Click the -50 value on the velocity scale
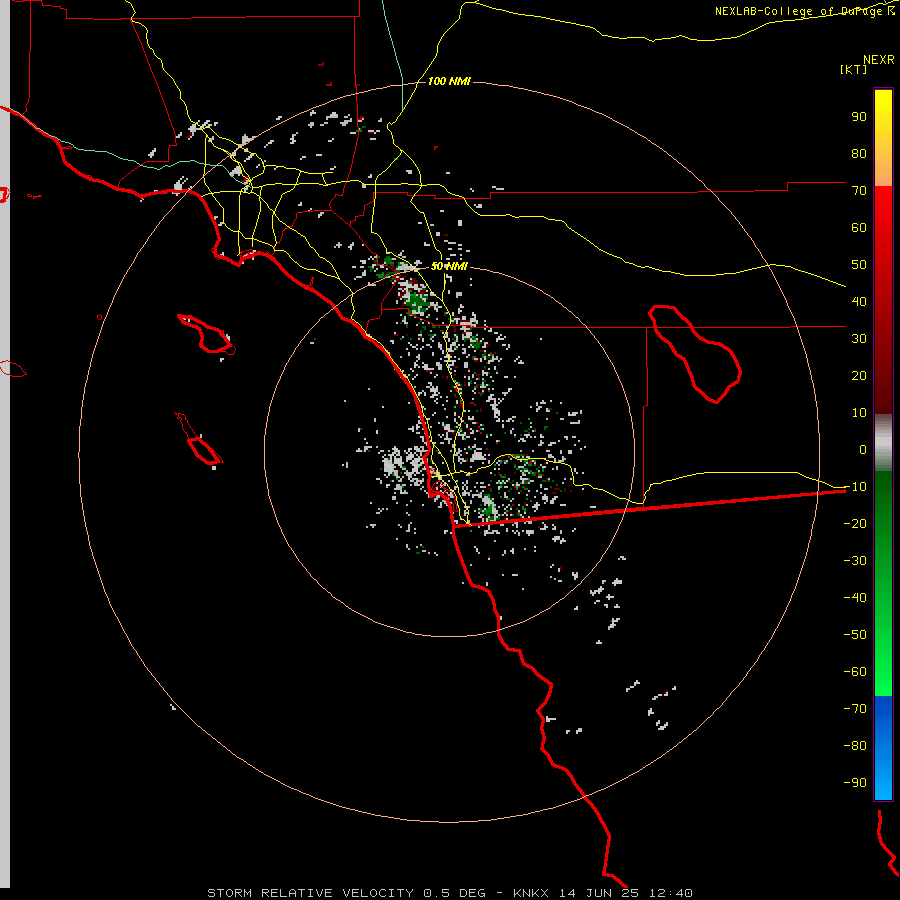900x900 pixels. [855, 635]
